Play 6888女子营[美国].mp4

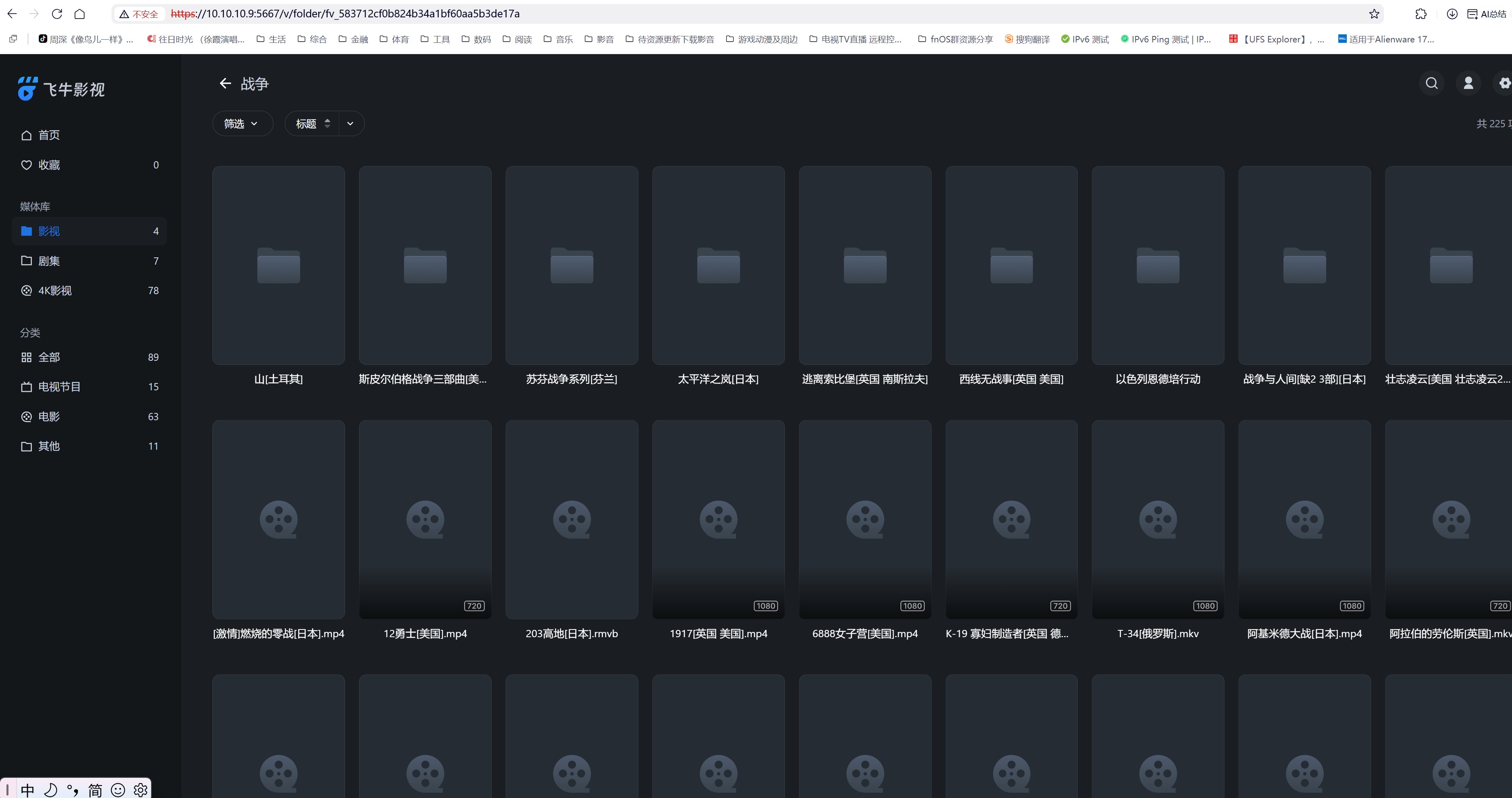tap(865, 520)
